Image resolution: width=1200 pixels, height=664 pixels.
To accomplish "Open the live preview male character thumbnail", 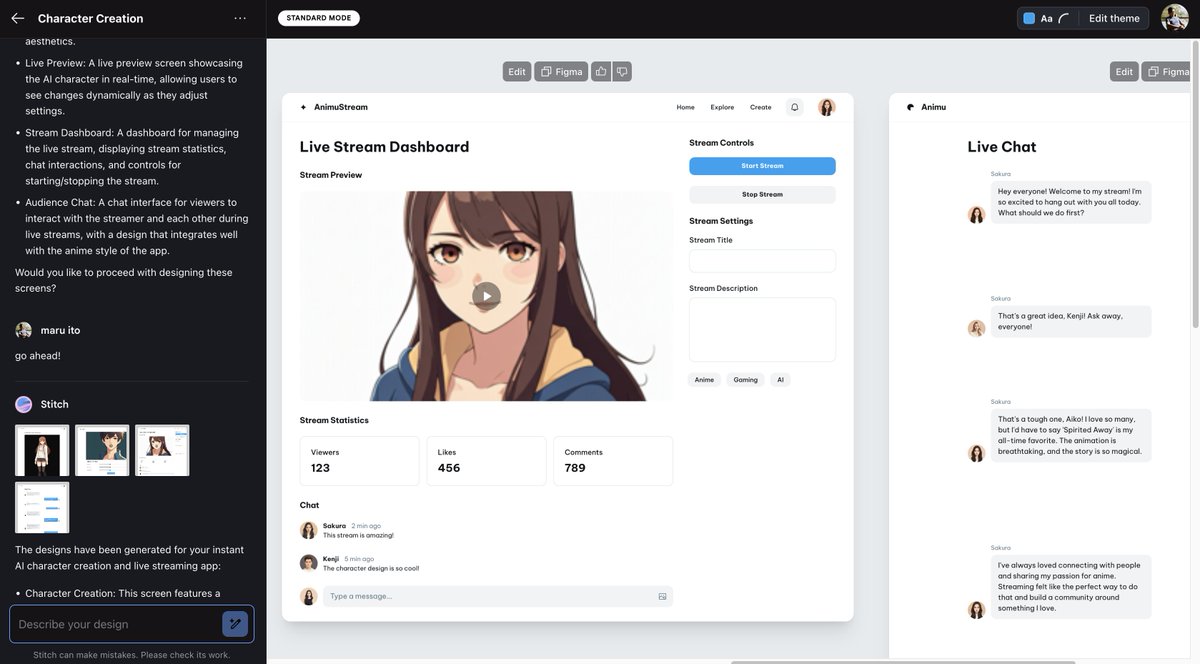I will pyautogui.click(x=102, y=450).
